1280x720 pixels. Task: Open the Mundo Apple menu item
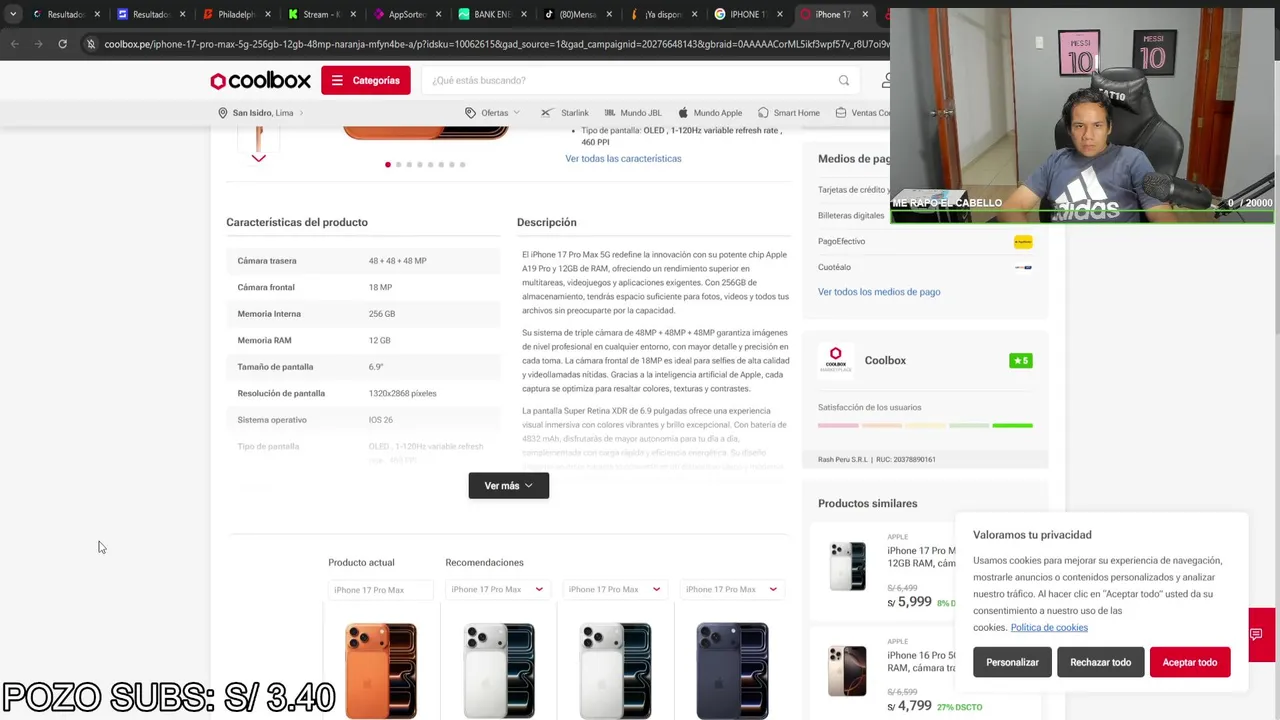(x=710, y=113)
